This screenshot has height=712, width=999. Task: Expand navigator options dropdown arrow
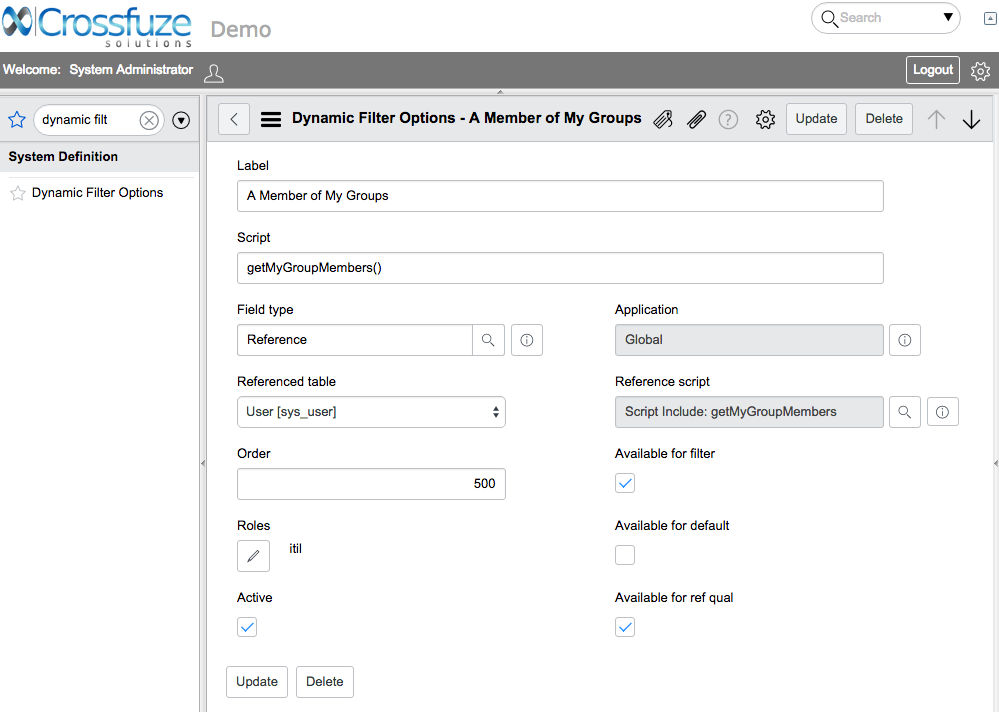181,120
